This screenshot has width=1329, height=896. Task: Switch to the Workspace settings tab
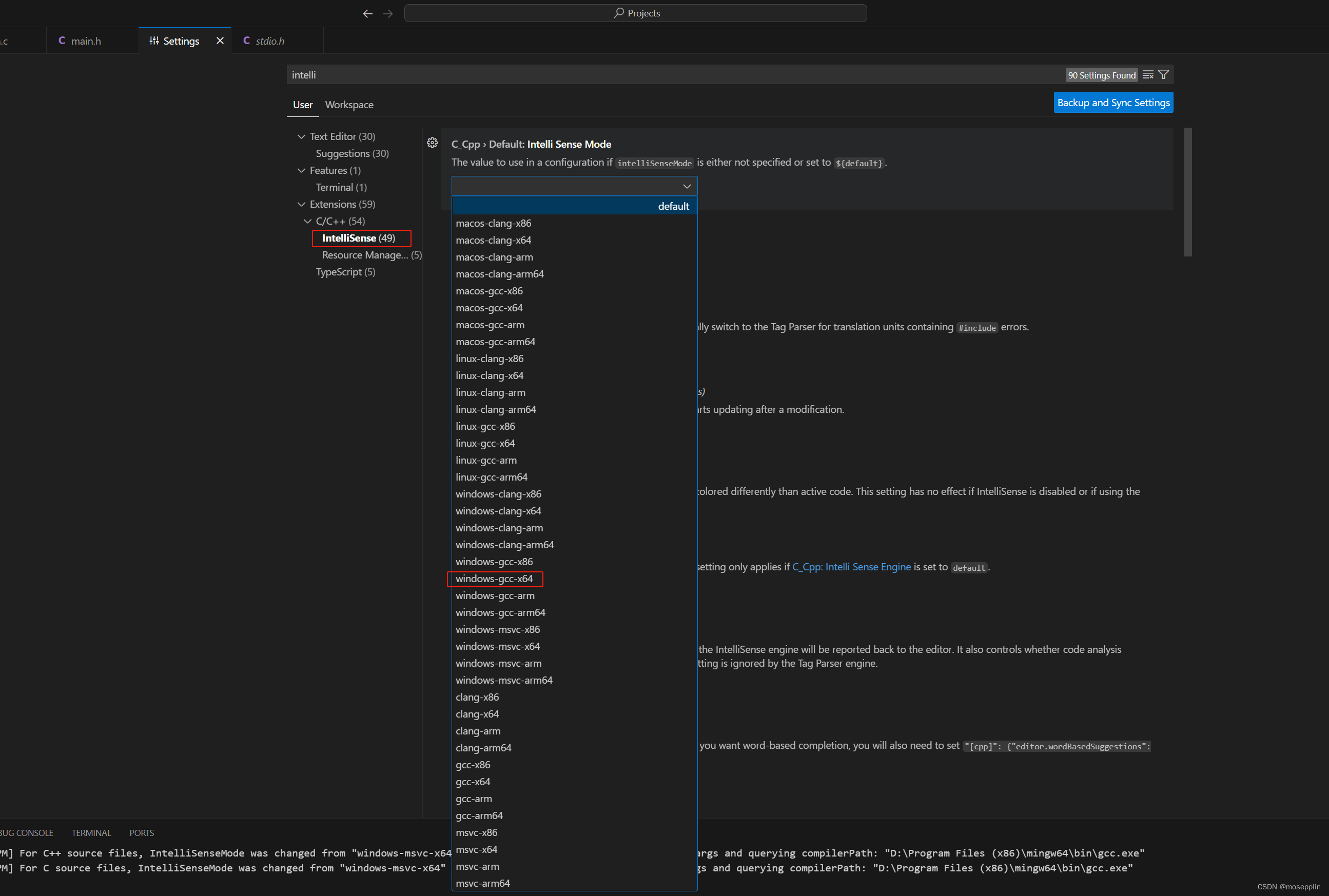[x=349, y=105]
